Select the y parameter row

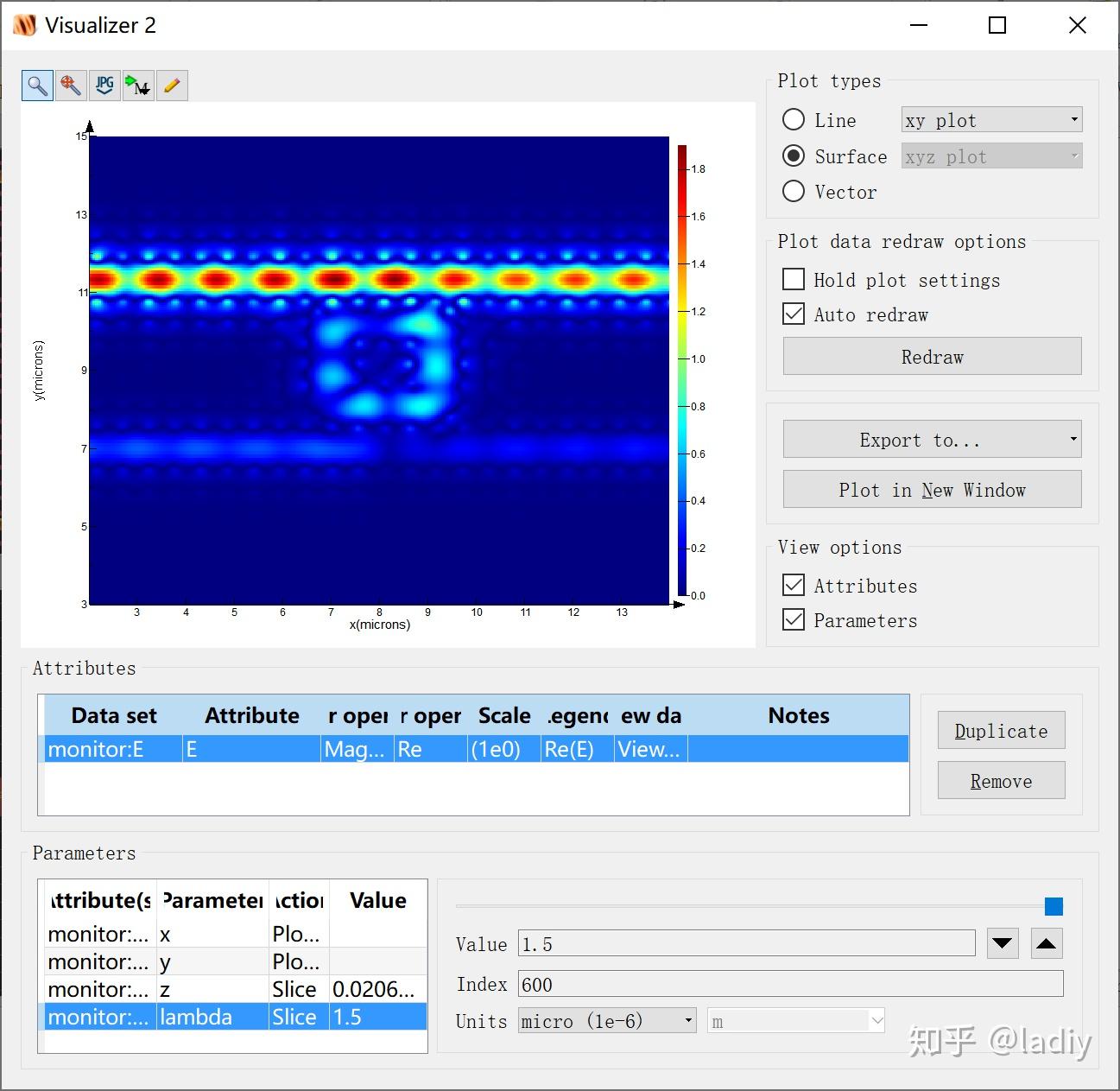click(x=236, y=961)
